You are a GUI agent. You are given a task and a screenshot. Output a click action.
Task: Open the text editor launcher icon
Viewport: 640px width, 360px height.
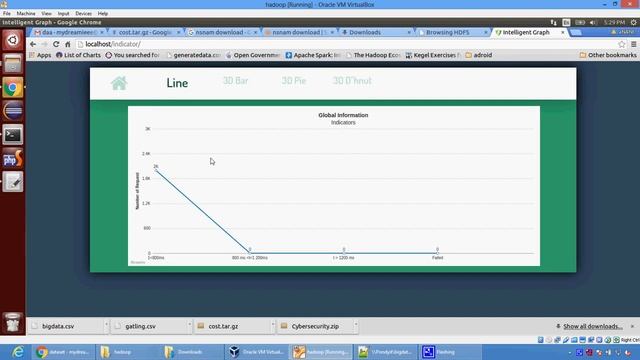tap(13, 182)
